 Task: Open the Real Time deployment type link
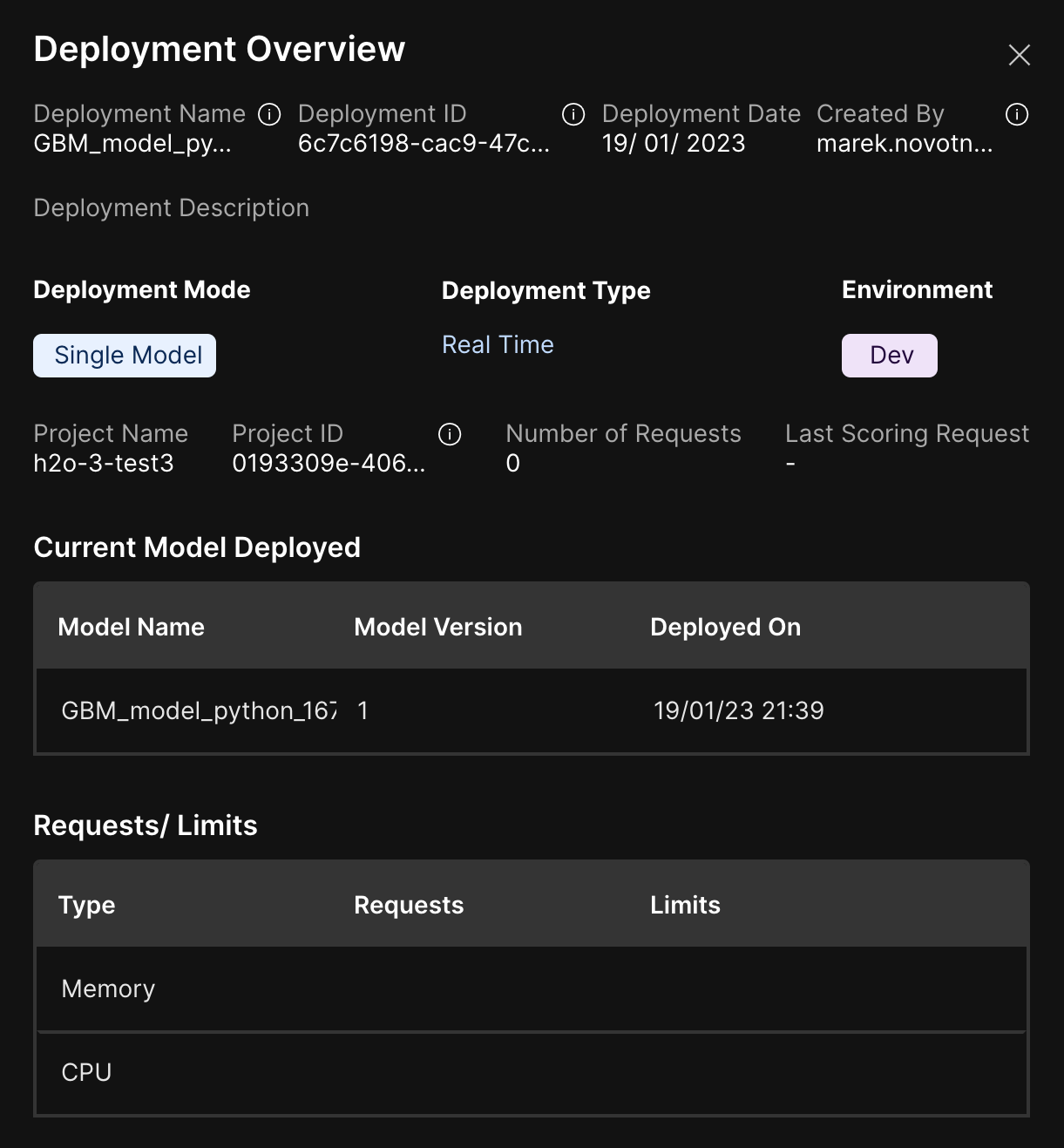[498, 345]
